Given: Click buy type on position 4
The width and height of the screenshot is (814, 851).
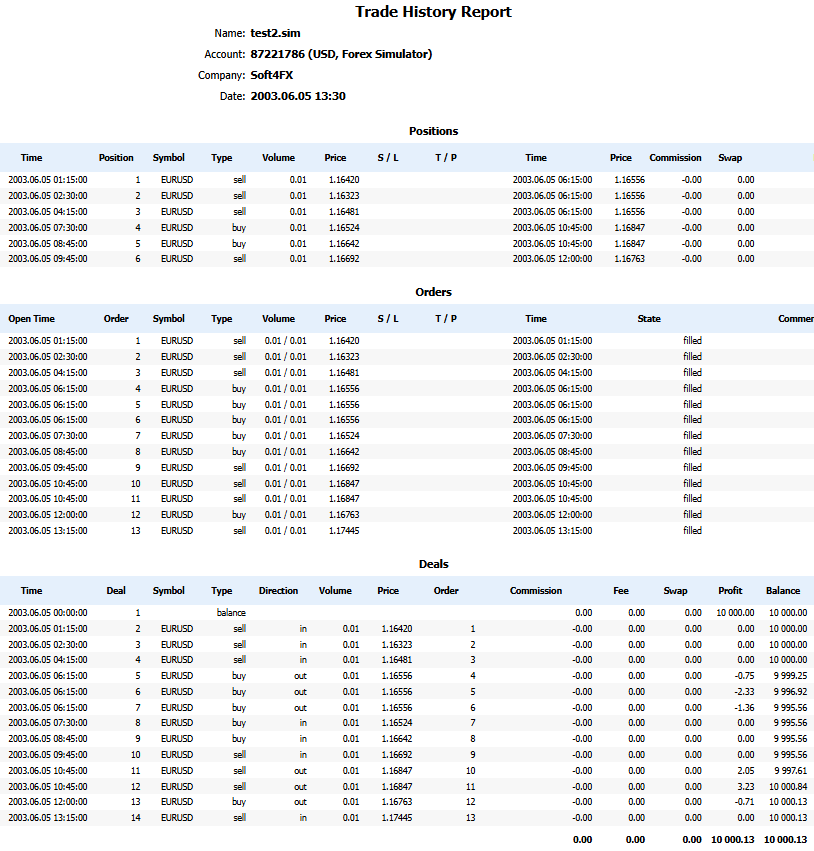Looking at the screenshot, I should pos(239,227).
